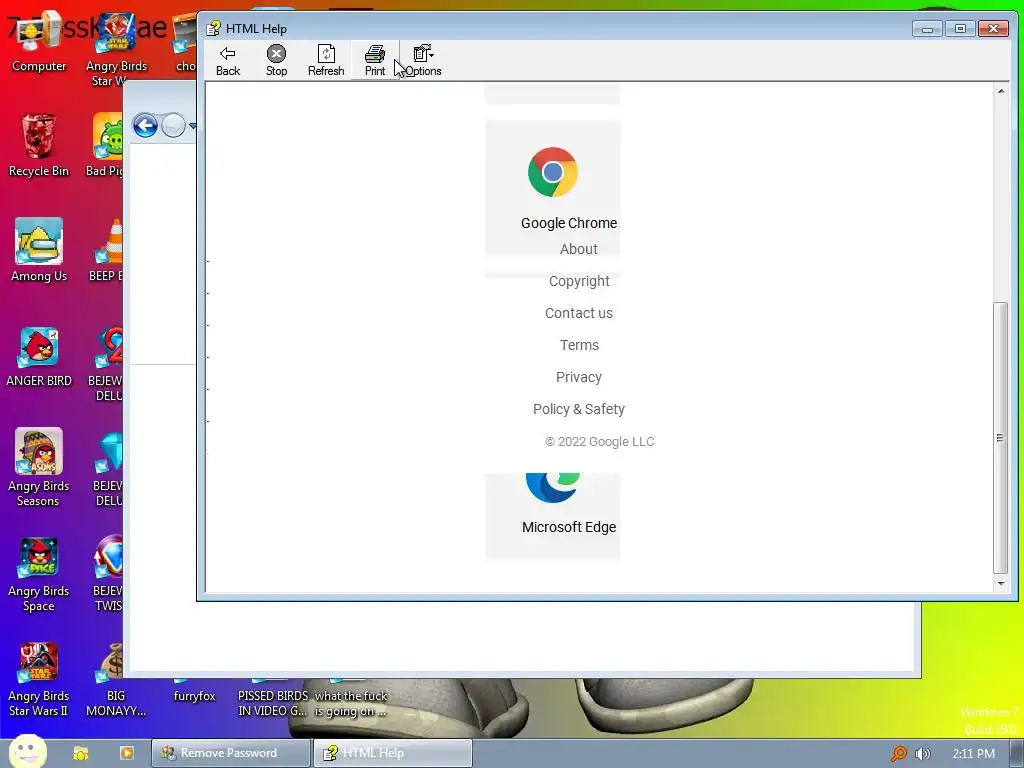Refresh the HTML Help page
This screenshot has width=1024, height=768.
(326, 61)
